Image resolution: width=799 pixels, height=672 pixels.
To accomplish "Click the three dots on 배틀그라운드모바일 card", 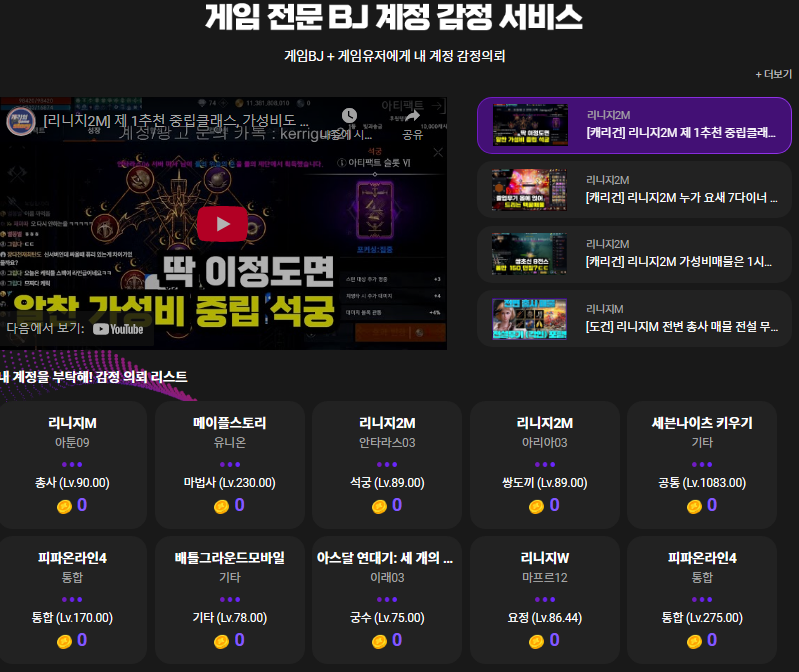I will pyautogui.click(x=230, y=600).
